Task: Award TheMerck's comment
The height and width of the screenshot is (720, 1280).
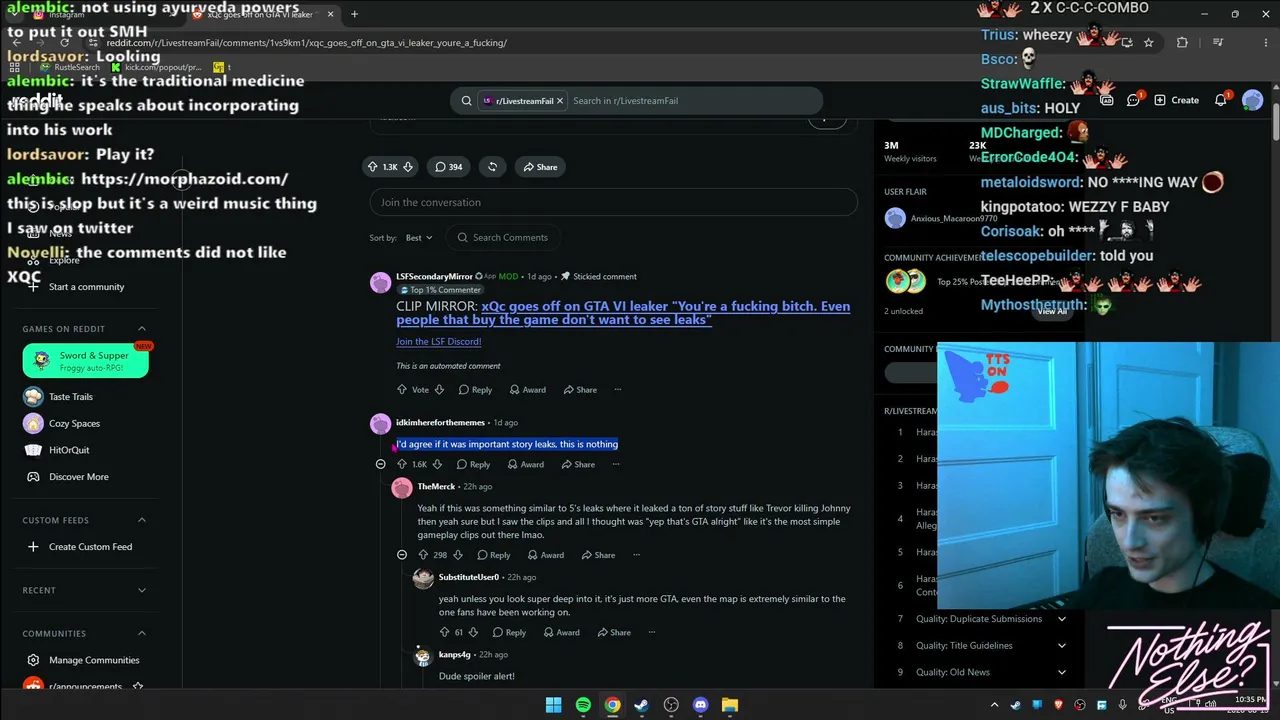Action: (544, 555)
